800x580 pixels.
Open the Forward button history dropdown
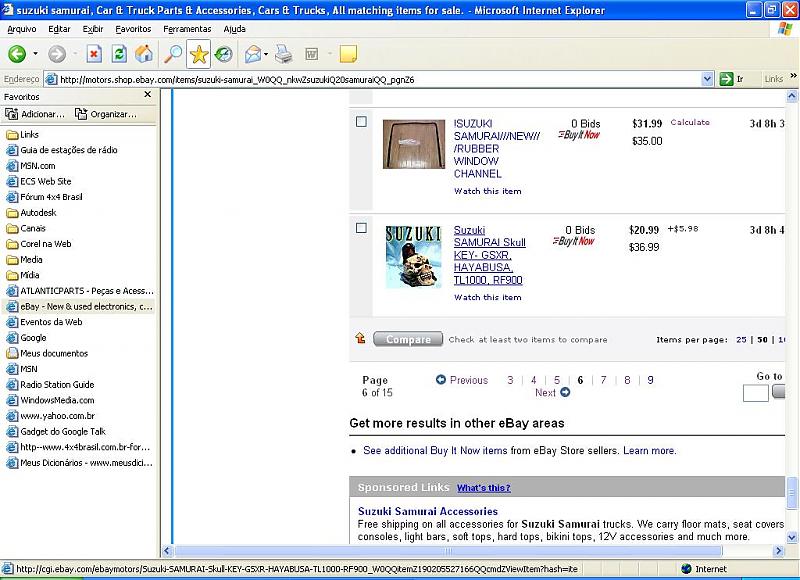(x=75, y=54)
